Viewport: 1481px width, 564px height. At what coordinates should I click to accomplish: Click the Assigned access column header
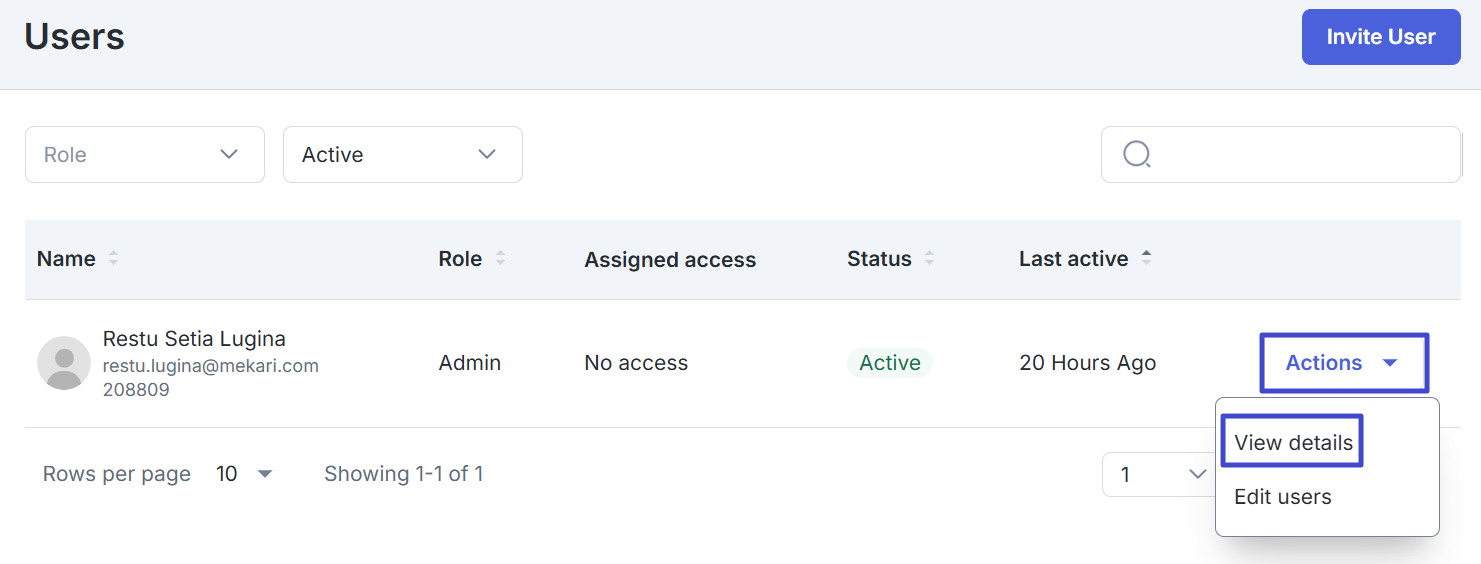tap(670, 260)
